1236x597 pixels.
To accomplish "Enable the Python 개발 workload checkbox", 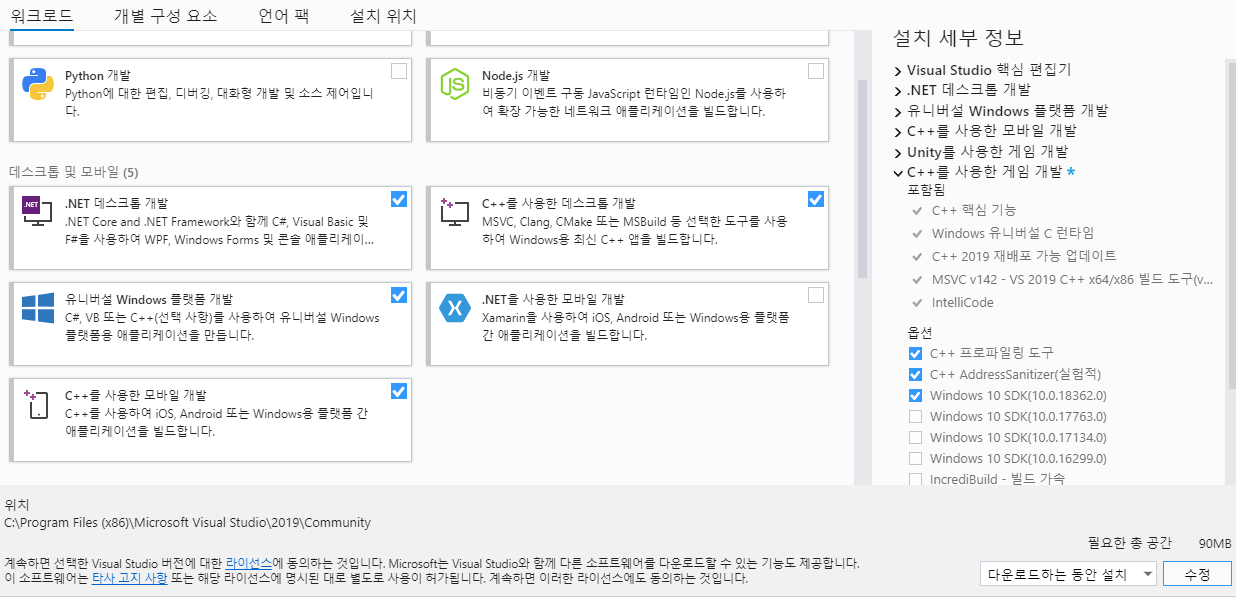I will [399, 71].
